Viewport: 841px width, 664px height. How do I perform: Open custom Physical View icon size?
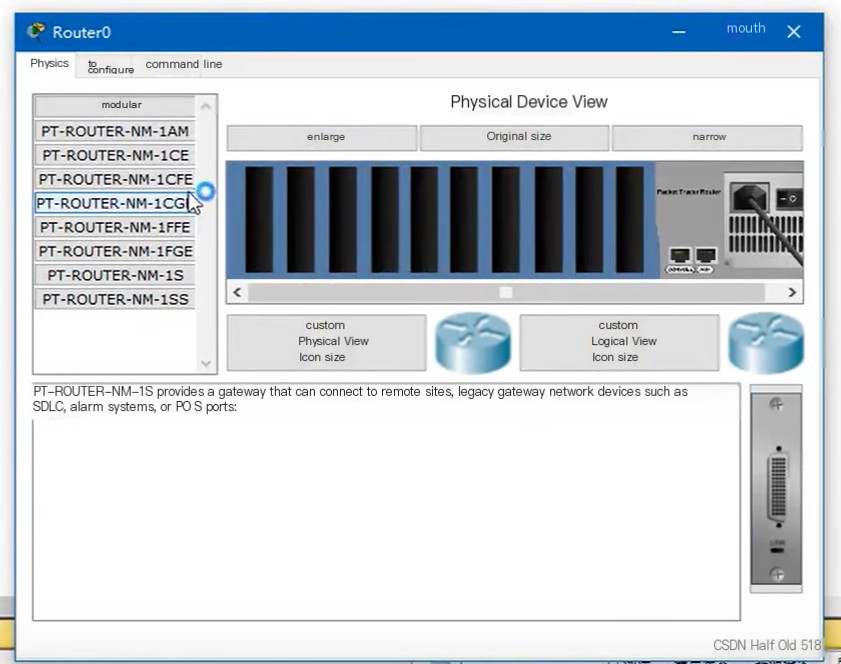pos(327,342)
